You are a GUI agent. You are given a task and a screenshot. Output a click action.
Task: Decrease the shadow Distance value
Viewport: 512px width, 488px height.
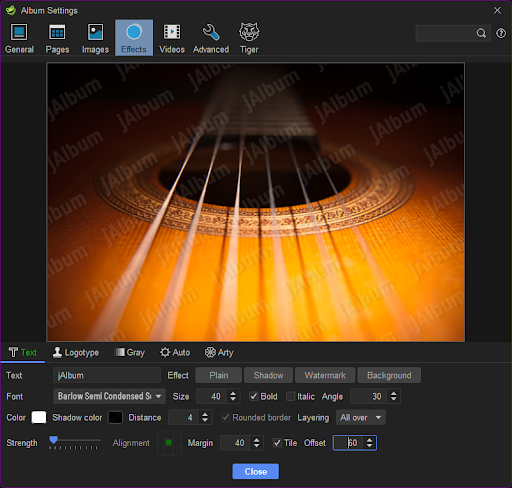205,421
